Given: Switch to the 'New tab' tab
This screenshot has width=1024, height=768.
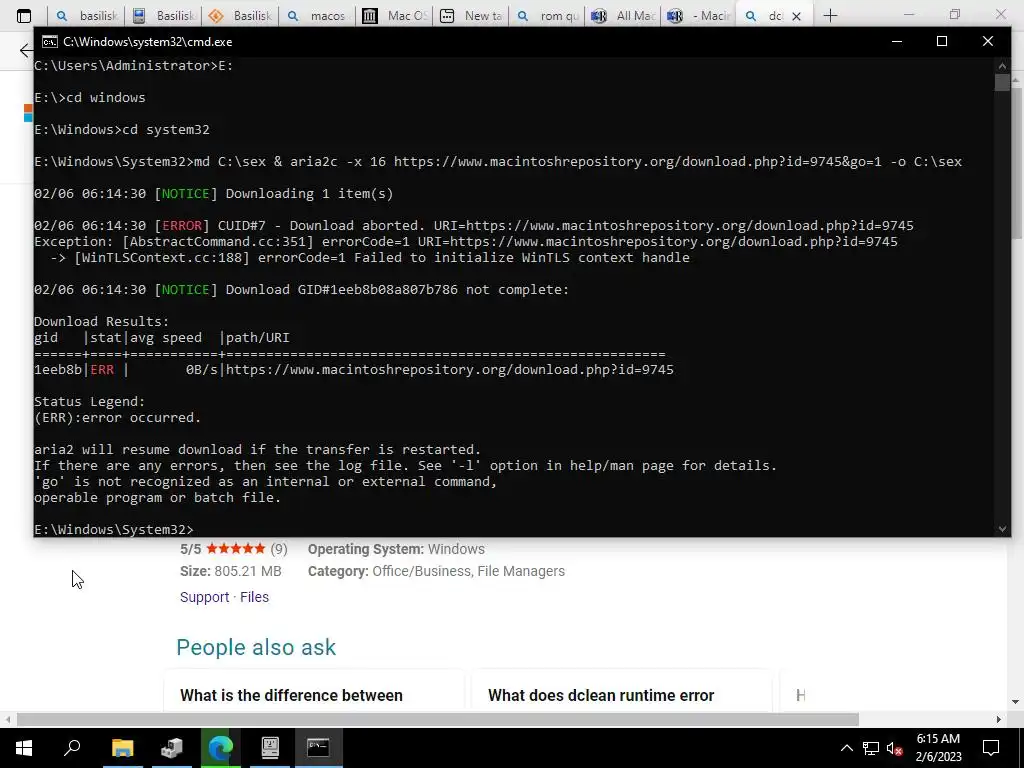Looking at the screenshot, I should (472, 16).
